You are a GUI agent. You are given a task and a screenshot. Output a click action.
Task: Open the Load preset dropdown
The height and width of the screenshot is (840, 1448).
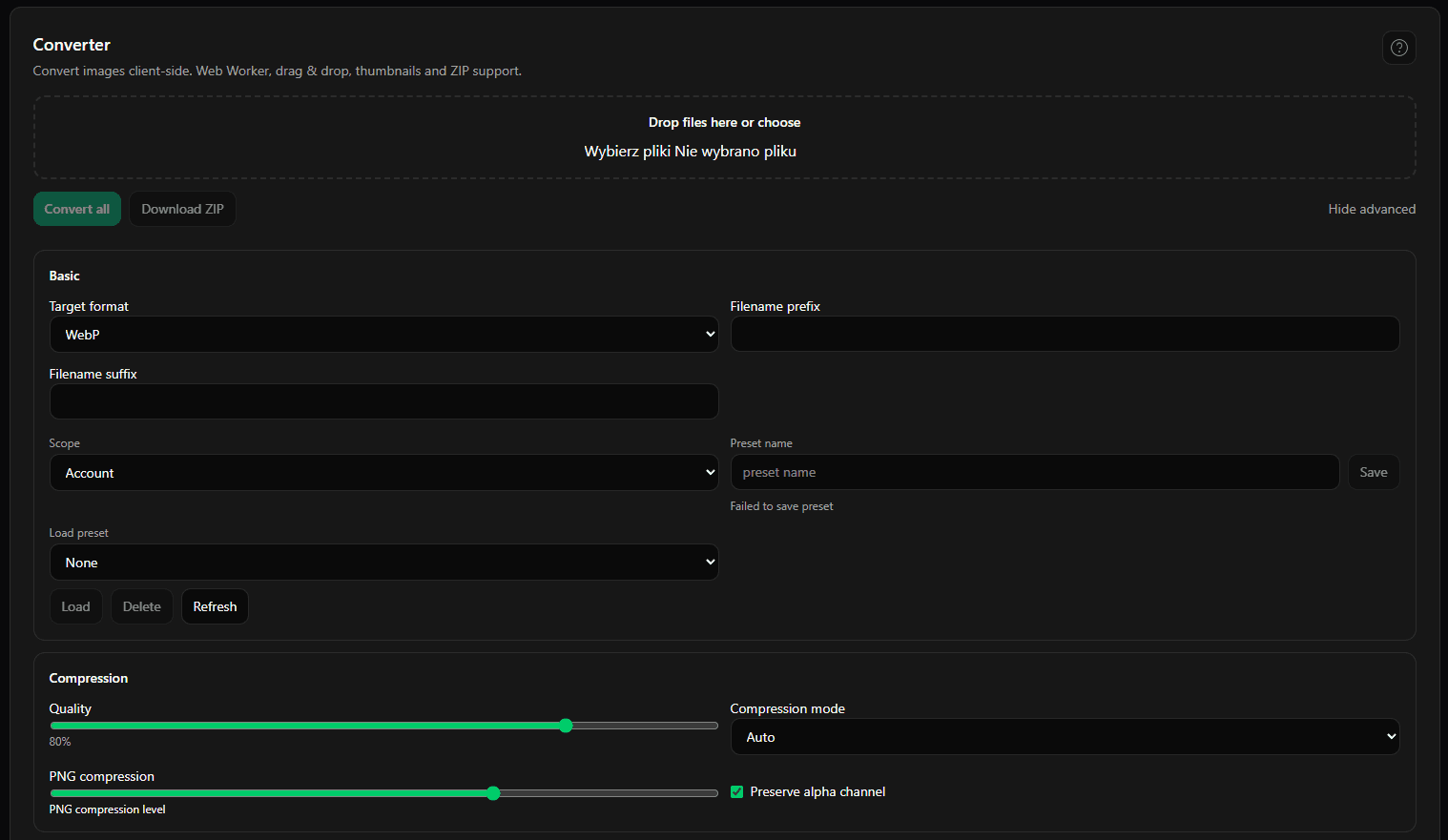[x=383, y=563]
